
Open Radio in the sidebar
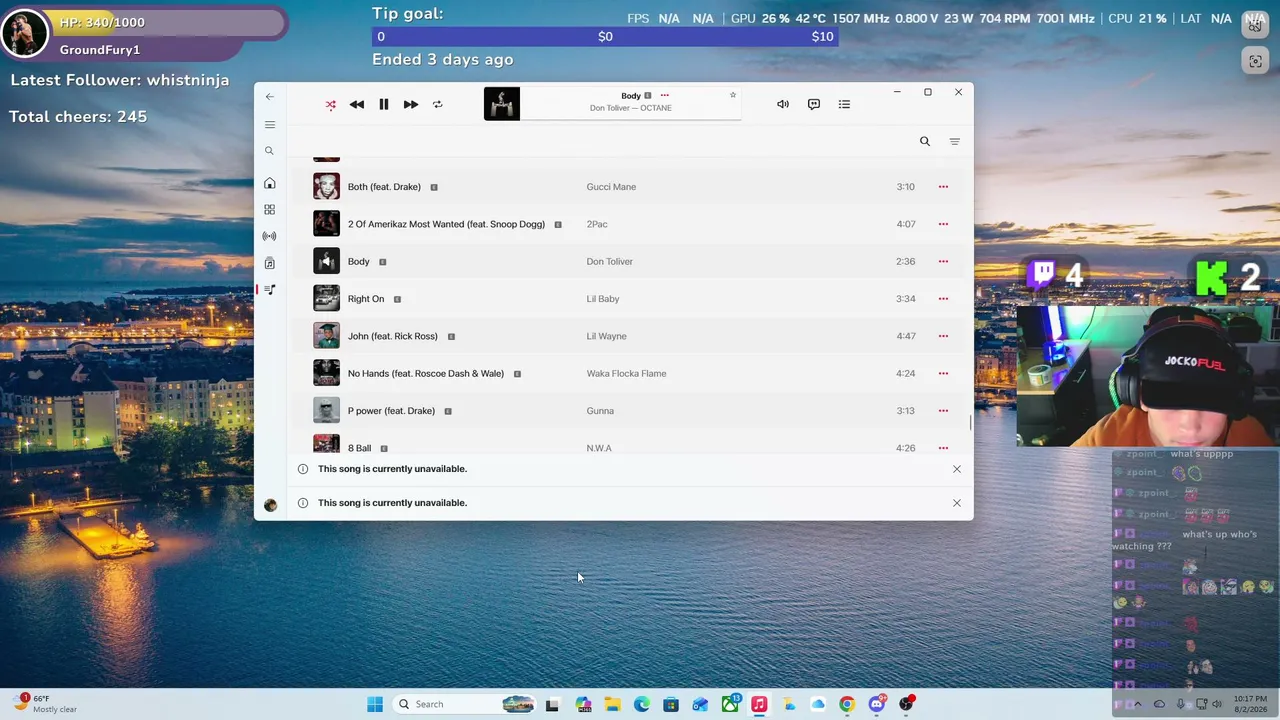[270, 237]
